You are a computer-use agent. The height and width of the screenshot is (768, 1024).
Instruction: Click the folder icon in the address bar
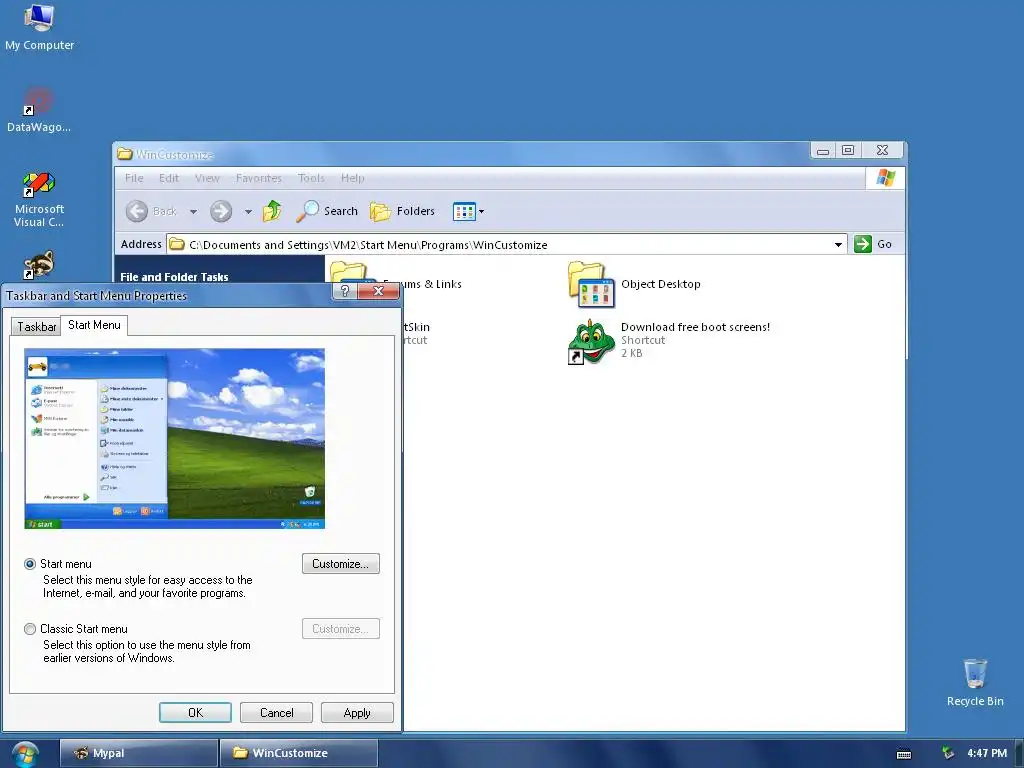(176, 244)
